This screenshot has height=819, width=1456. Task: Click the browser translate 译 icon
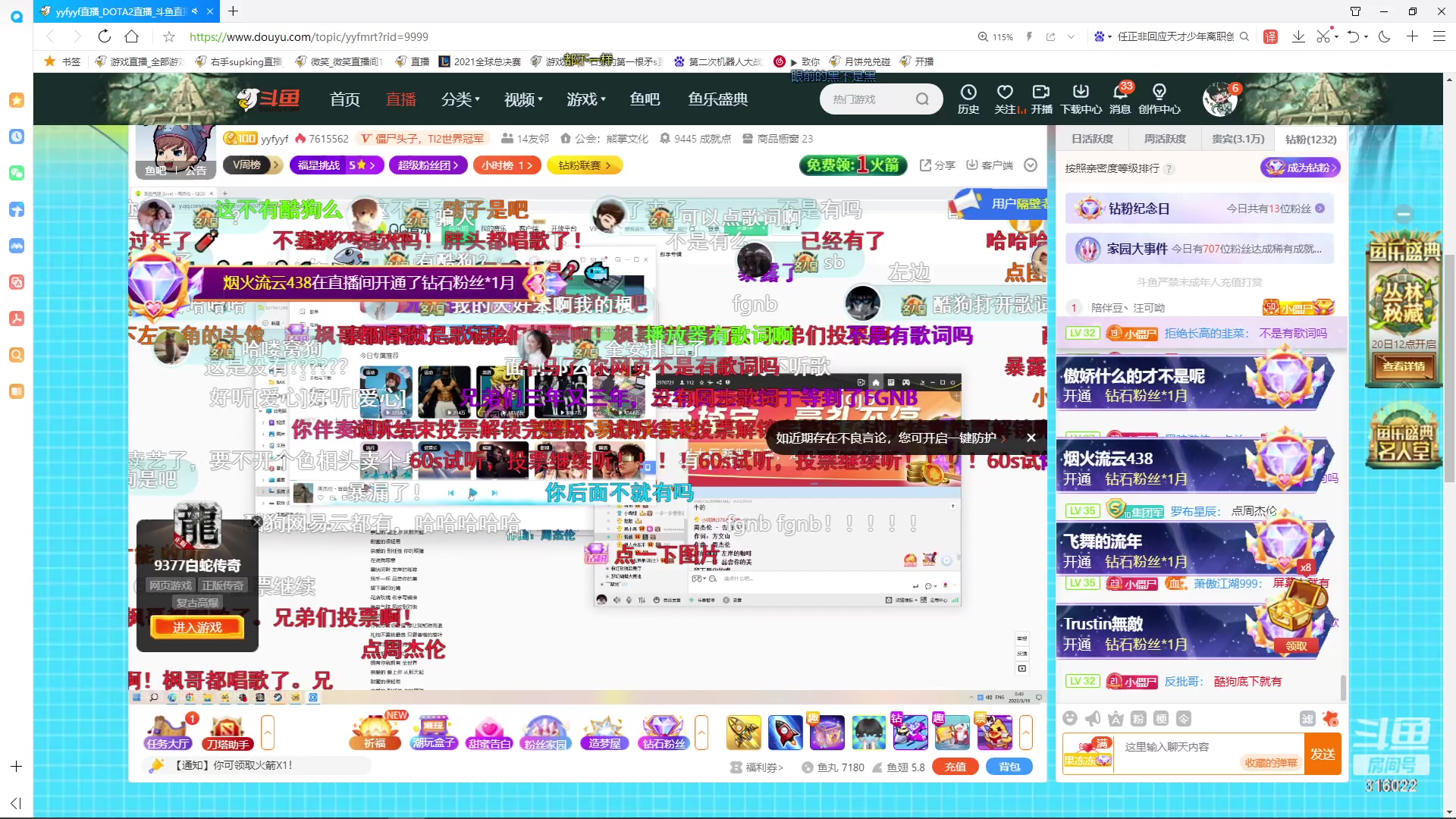[x=1271, y=36]
